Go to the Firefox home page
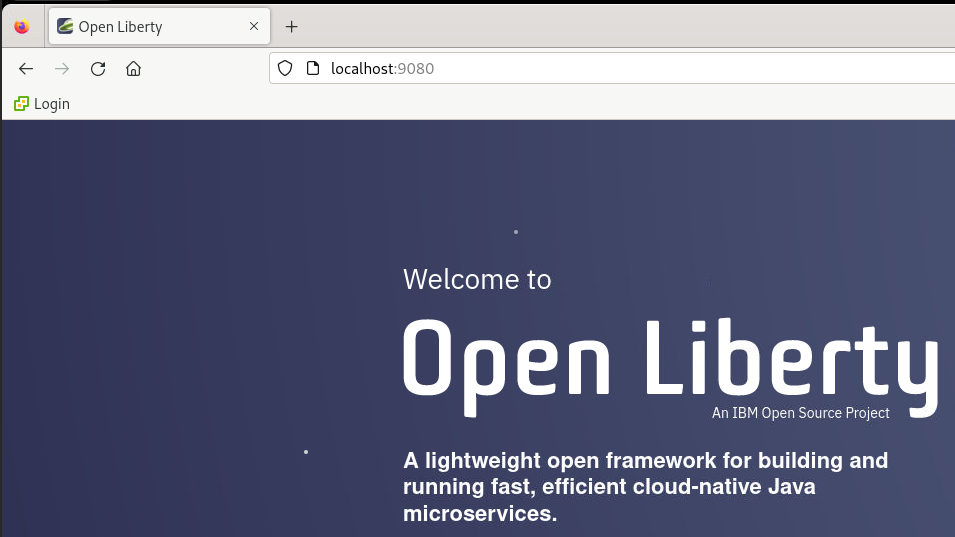955x537 pixels. tap(133, 69)
